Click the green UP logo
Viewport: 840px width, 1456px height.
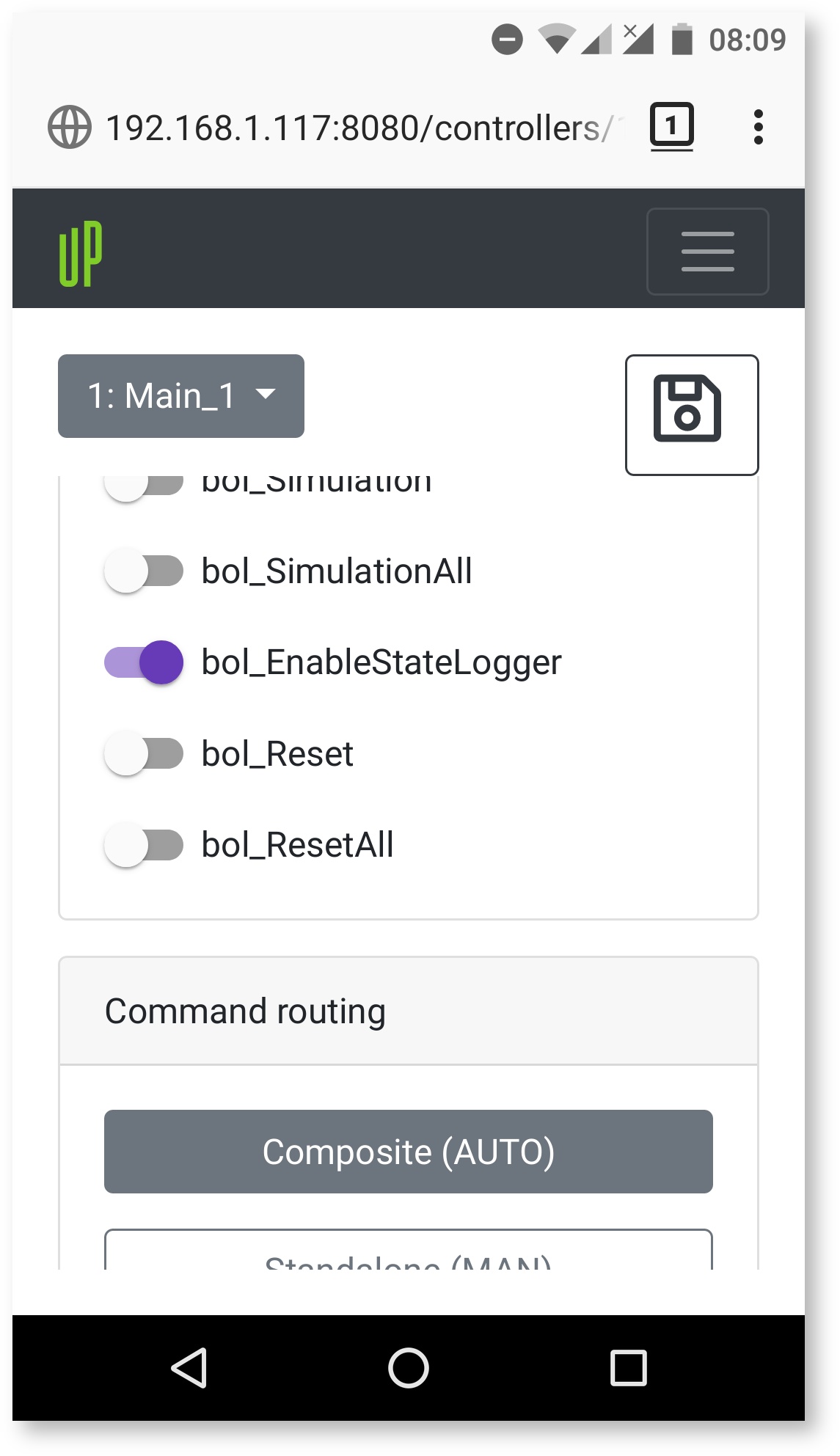tap(81, 253)
